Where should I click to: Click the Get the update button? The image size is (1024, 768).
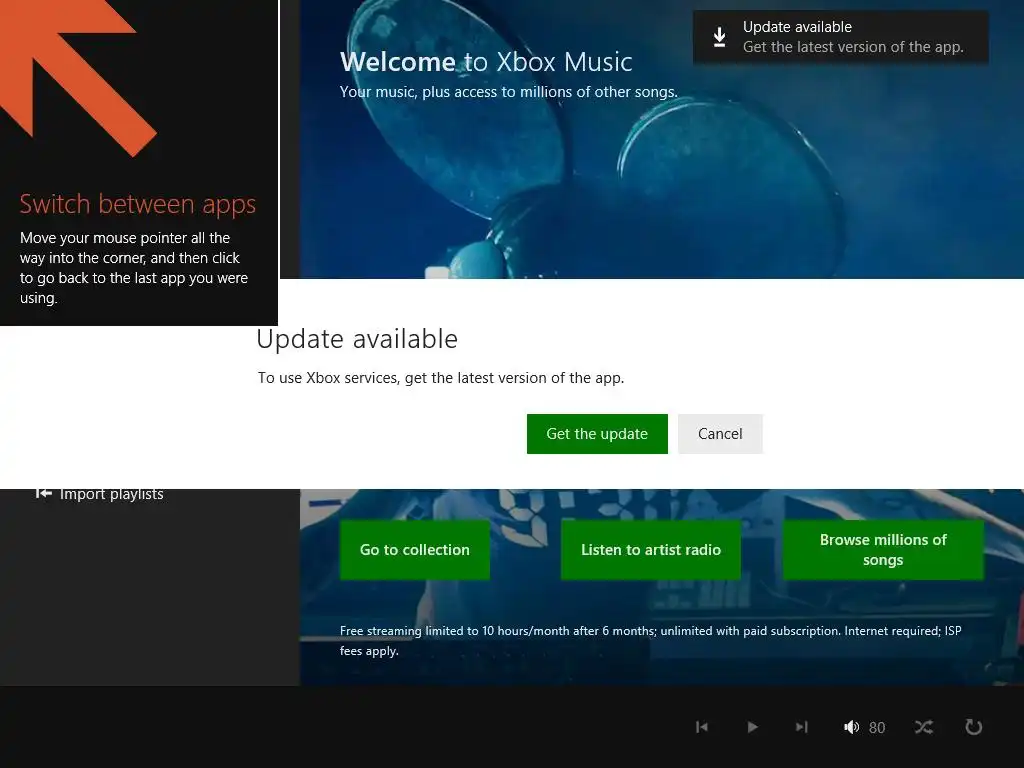(597, 434)
